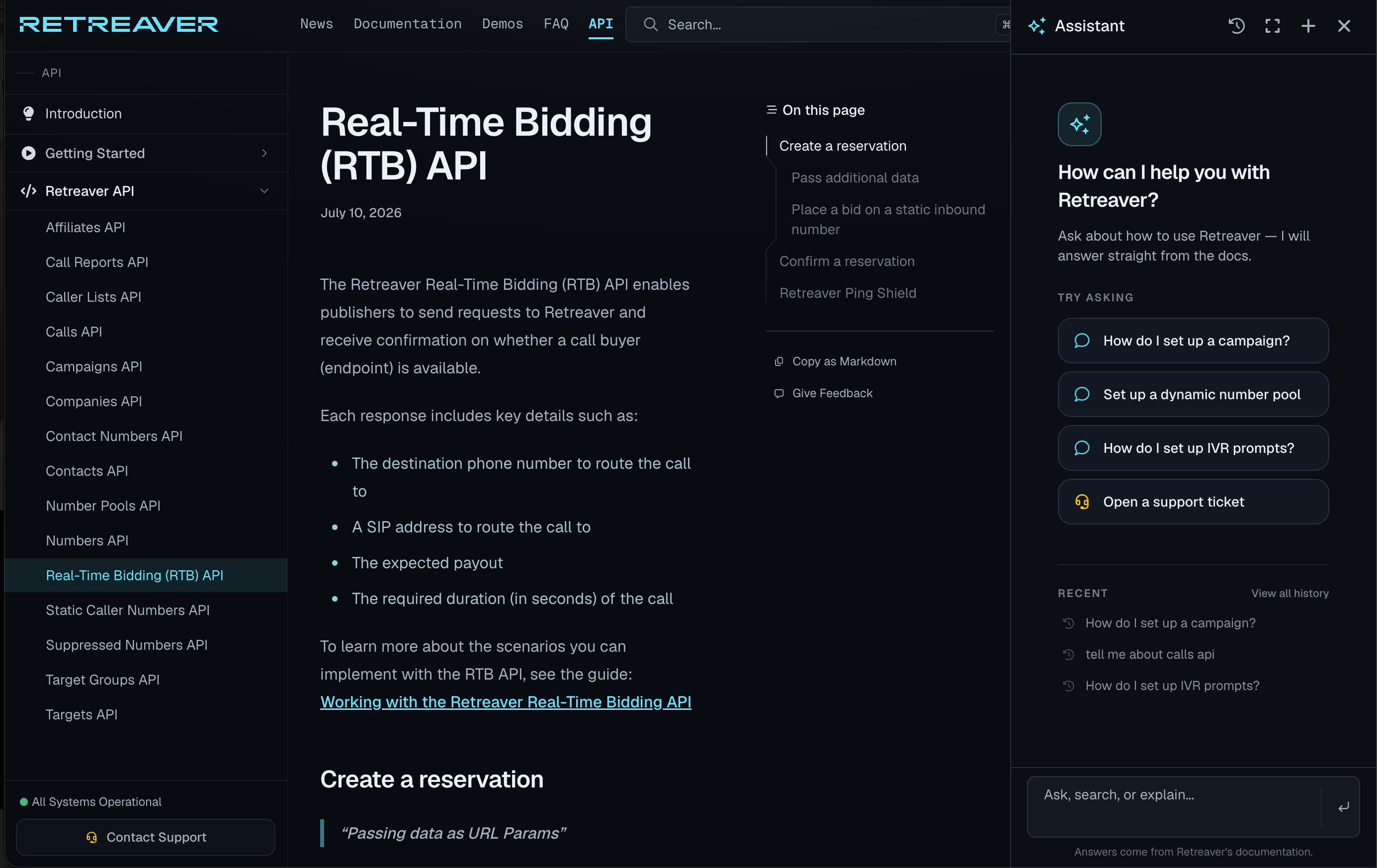
Task: Open Number Pools API in sidebar
Action: click(x=103, y=506)
